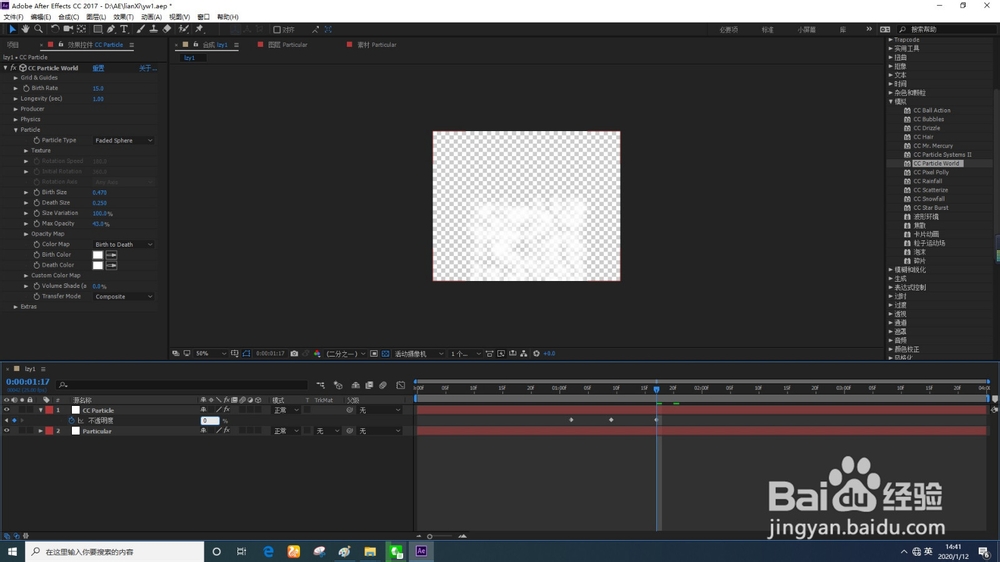Select the Type text tool
Screen dimensions: 1000x562
(124, 29)
